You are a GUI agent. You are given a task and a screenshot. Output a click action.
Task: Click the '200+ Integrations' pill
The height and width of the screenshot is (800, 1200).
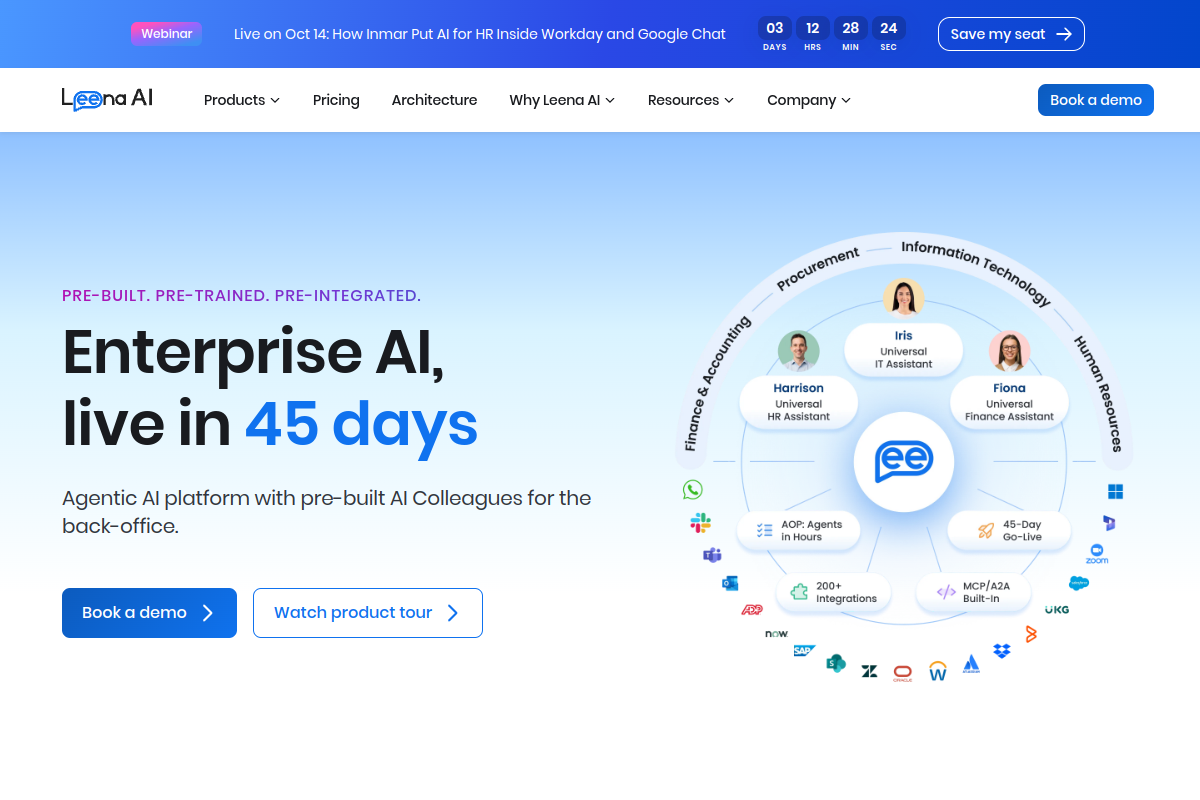(834, 592)
